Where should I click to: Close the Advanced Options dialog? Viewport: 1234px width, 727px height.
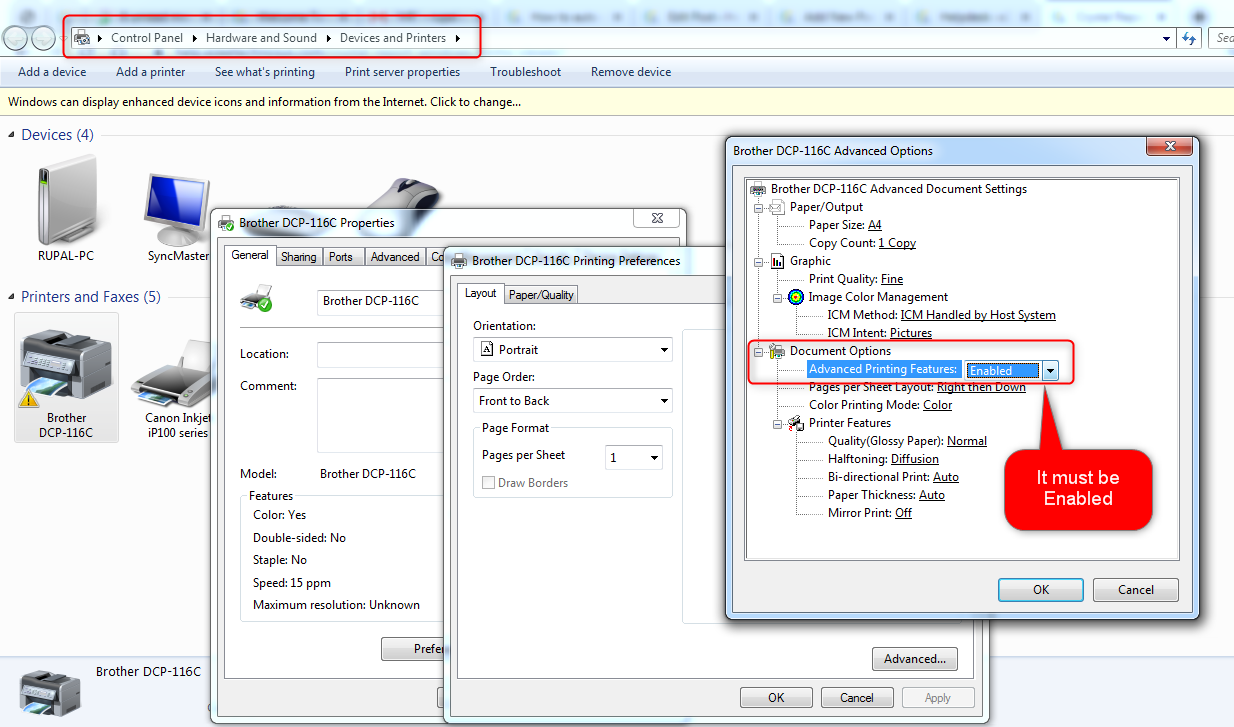(1168, 148)
